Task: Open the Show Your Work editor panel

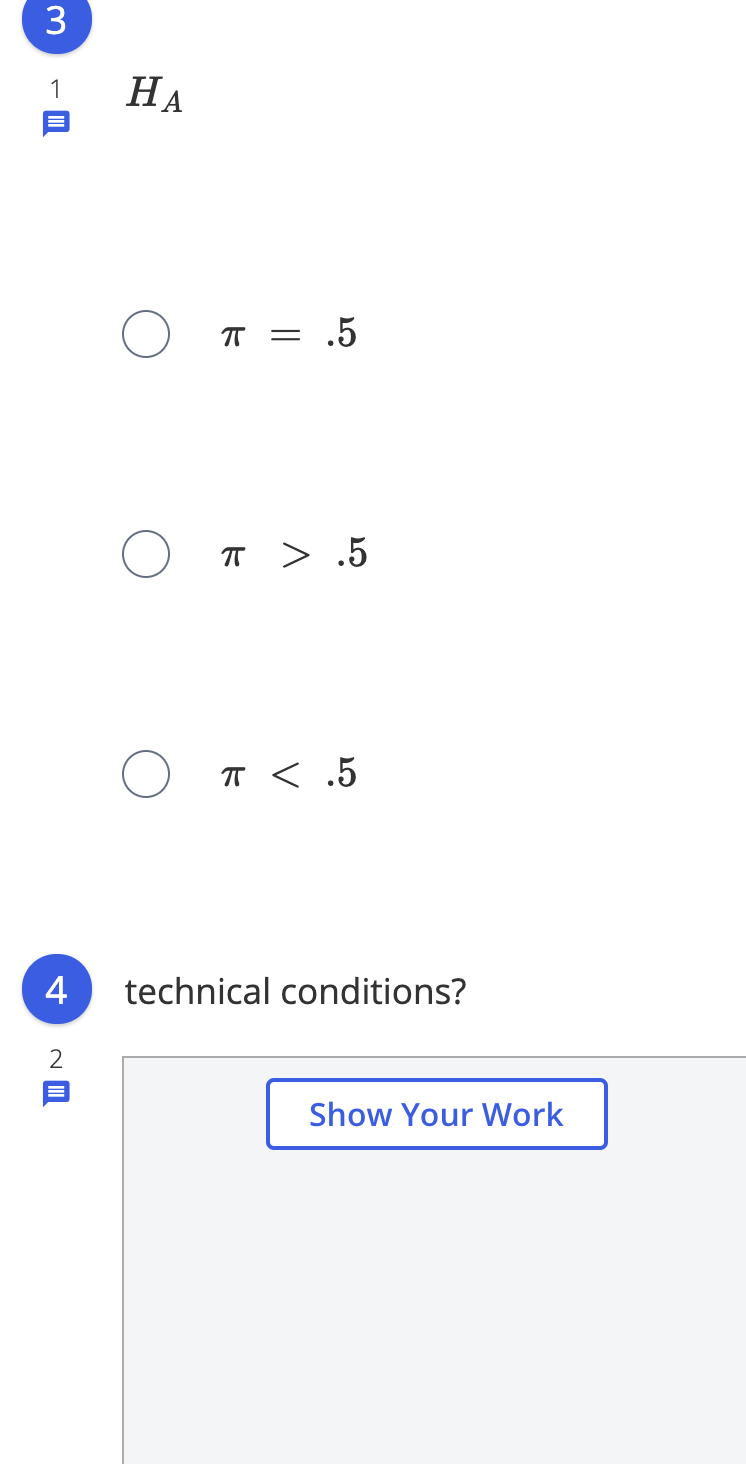Action: (x=436, y=1113)
